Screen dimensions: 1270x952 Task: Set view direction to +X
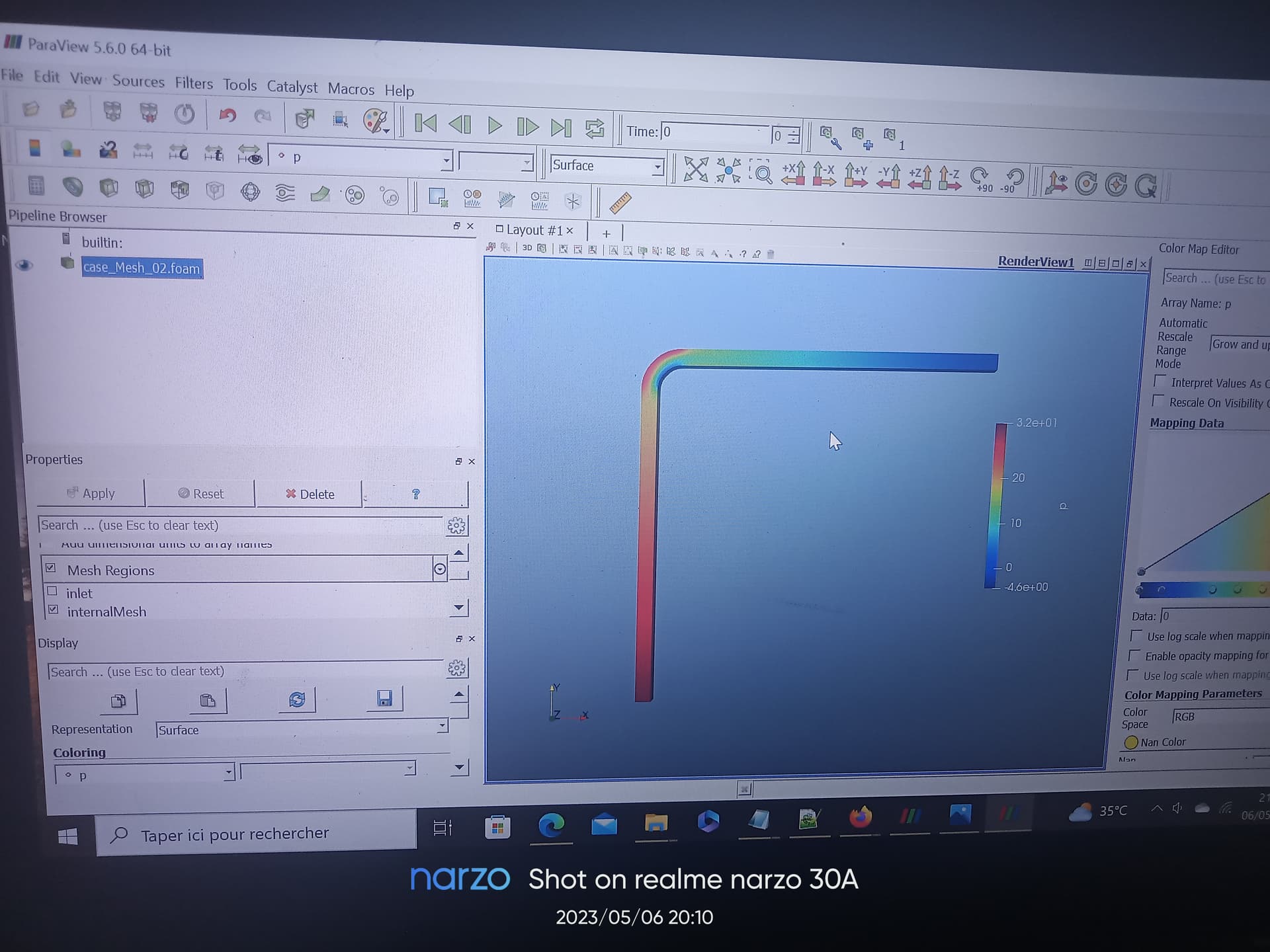pyautogui.click(x=793, y=174)
